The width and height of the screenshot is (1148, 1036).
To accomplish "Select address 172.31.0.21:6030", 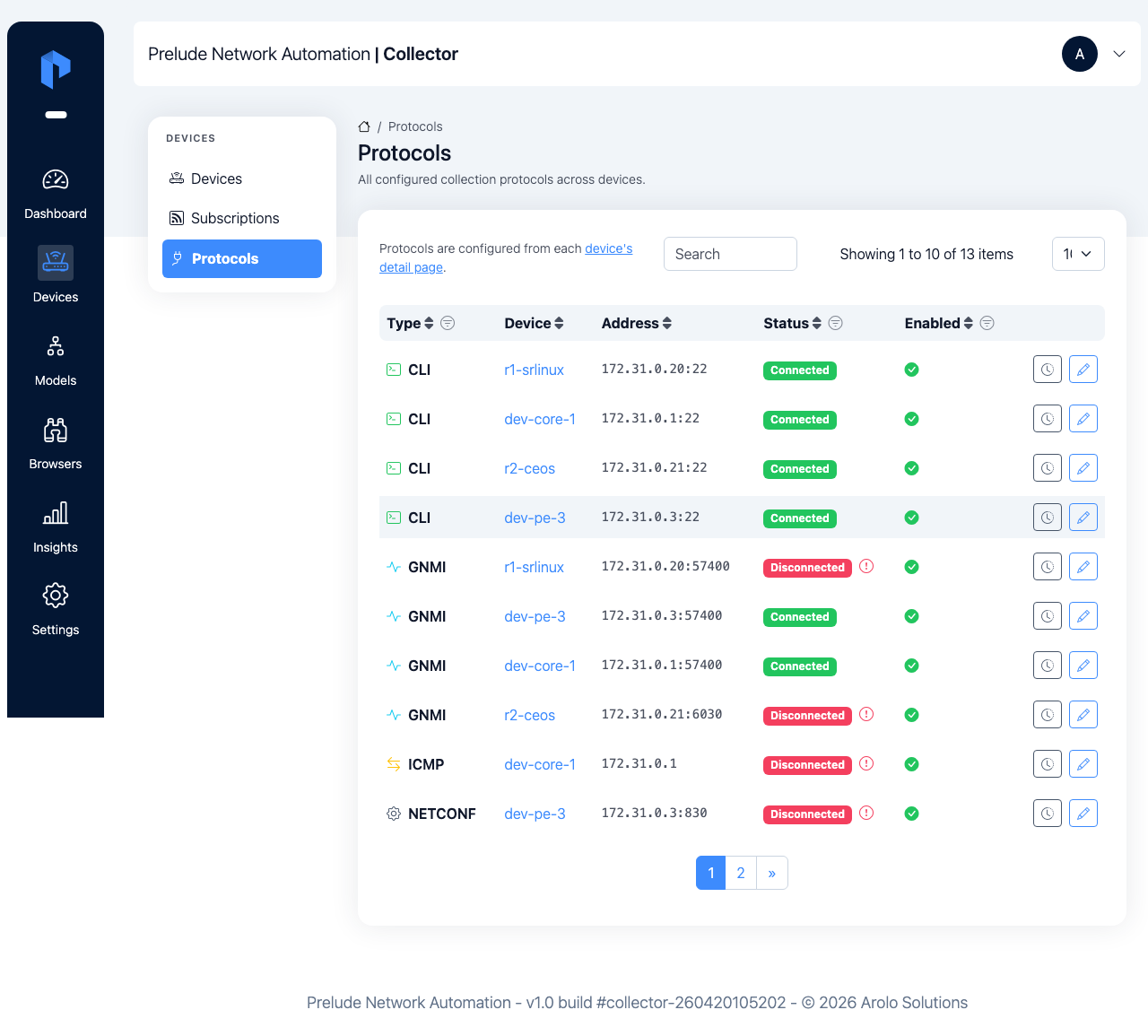I will (662, 714).
